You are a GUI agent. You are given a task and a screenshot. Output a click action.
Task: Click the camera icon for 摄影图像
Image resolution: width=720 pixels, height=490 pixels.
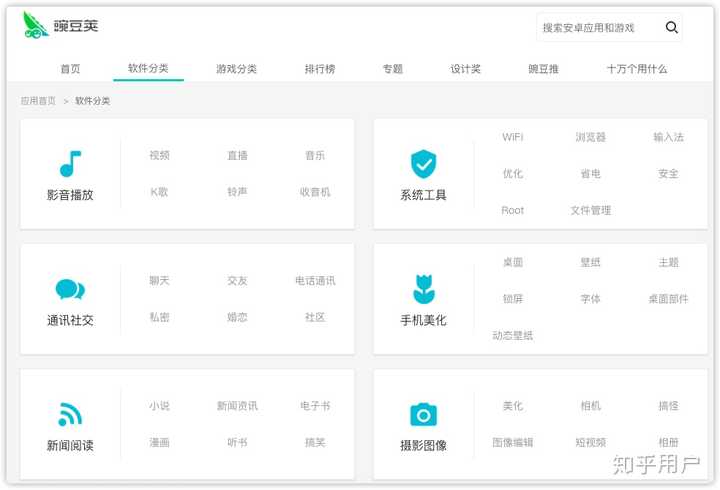pos(423,414)
